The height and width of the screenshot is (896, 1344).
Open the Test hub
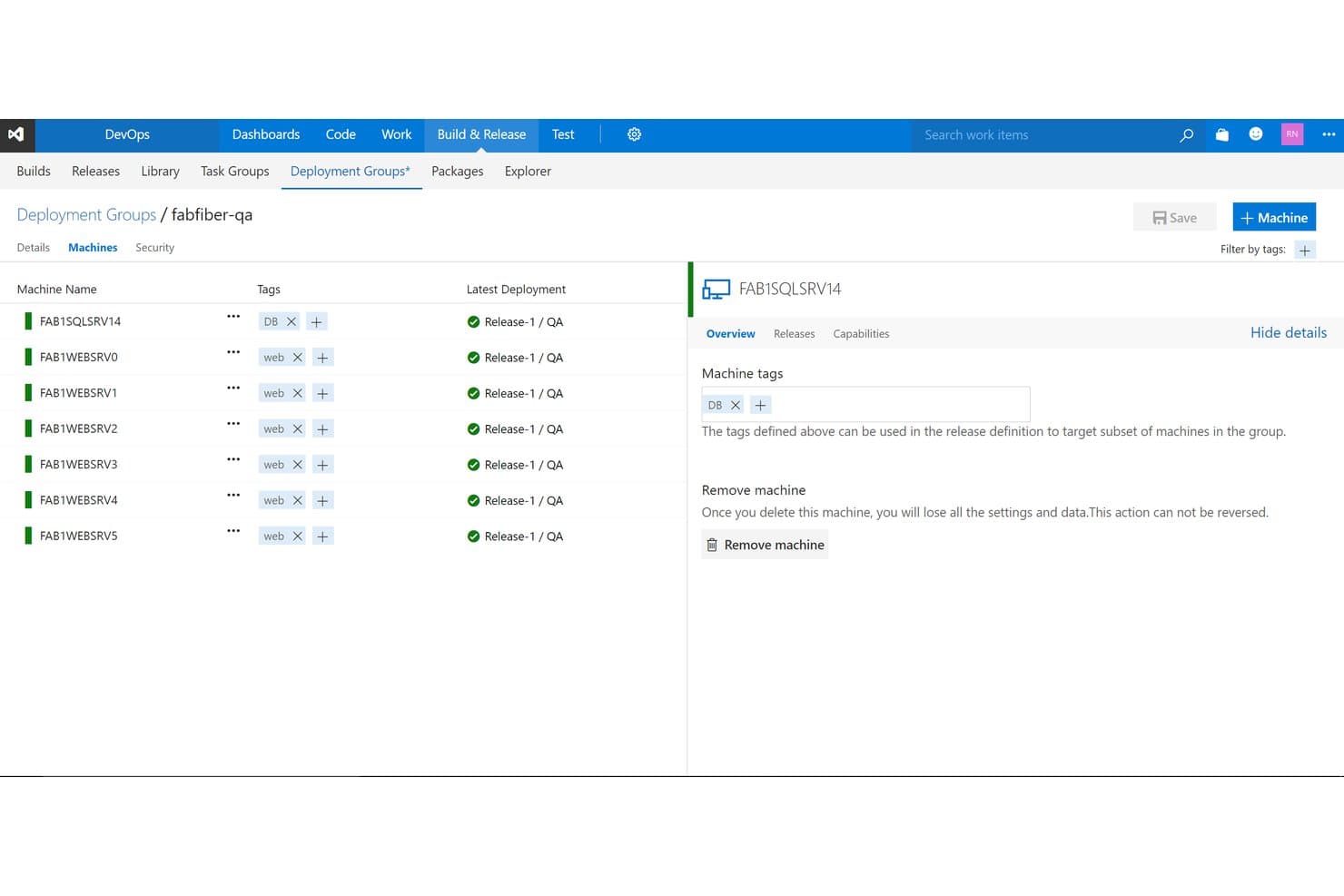[563, 134]
